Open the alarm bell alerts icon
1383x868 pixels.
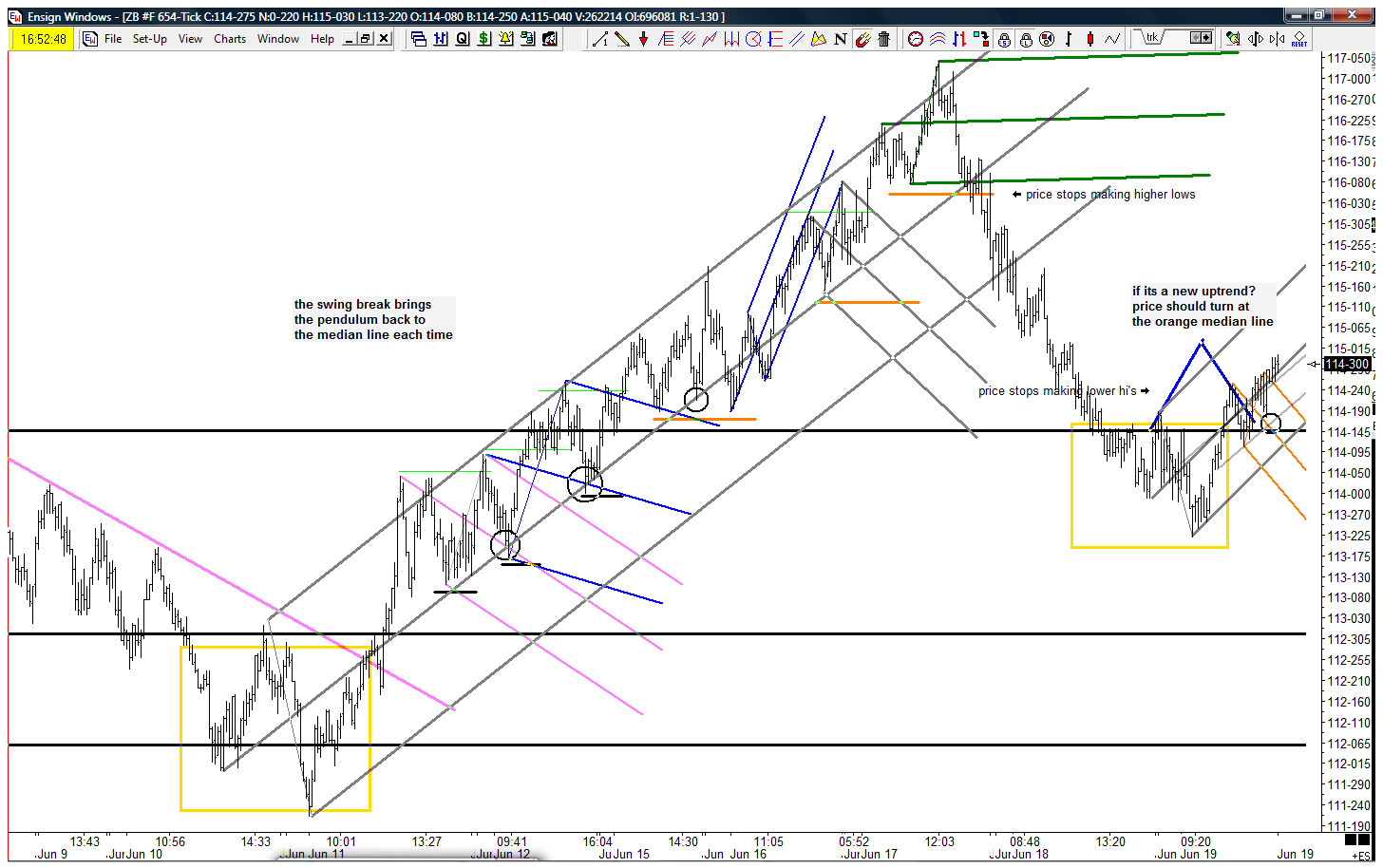(506, 39)
